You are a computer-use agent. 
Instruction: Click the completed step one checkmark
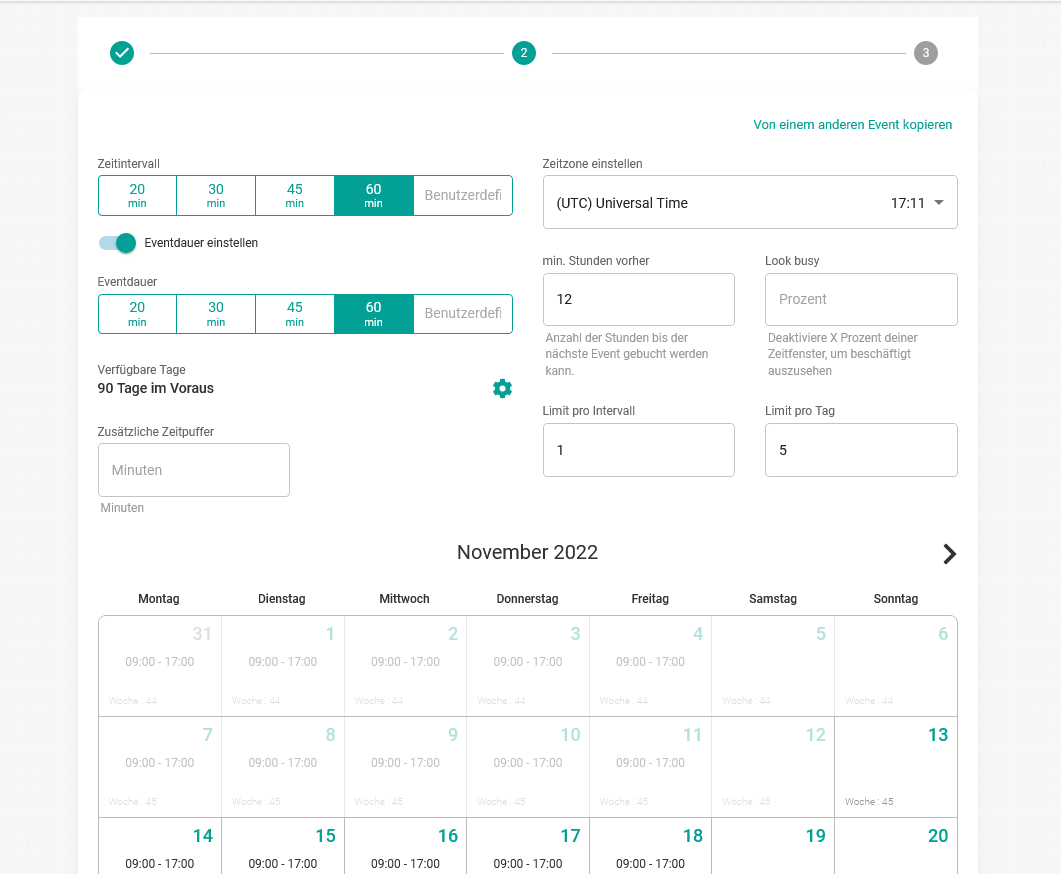pyautogui.click(x=122, y=53)
